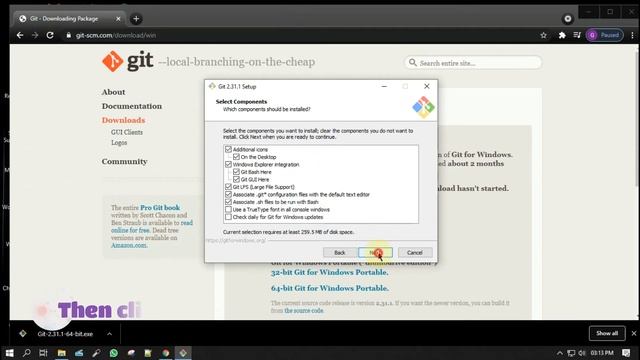Toggle On the Desktop checkbox
Image resolution: width=640 pixels, height=360 pixels.
click(x=236, y=157)
